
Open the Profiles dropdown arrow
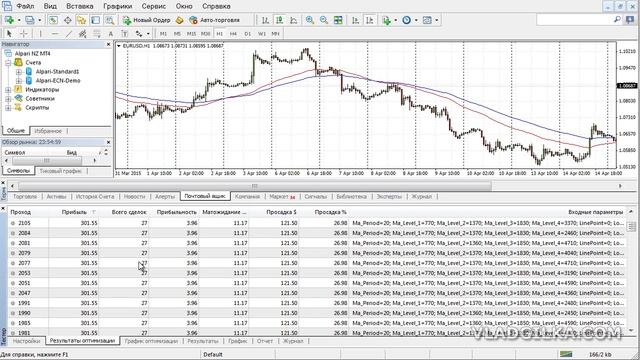[39, 20]
